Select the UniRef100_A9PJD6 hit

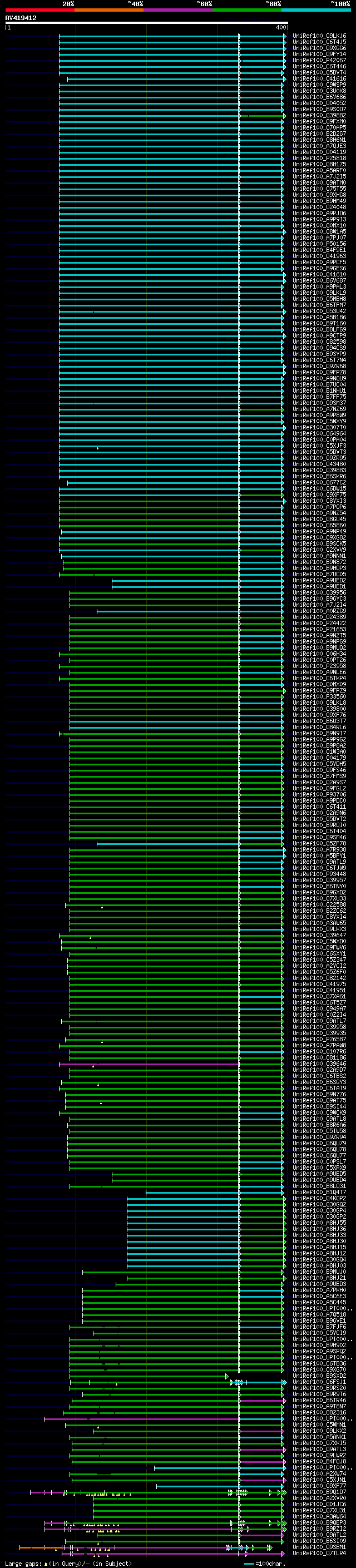pos(319,213)
